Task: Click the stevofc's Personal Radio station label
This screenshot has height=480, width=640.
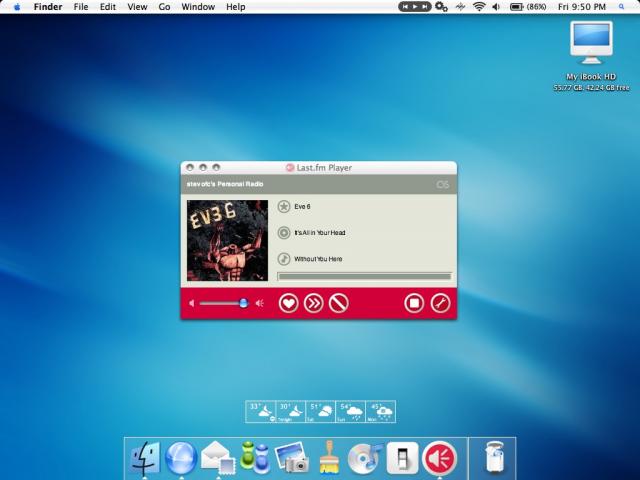Action: pyautogui.click(x=225, y=184)
